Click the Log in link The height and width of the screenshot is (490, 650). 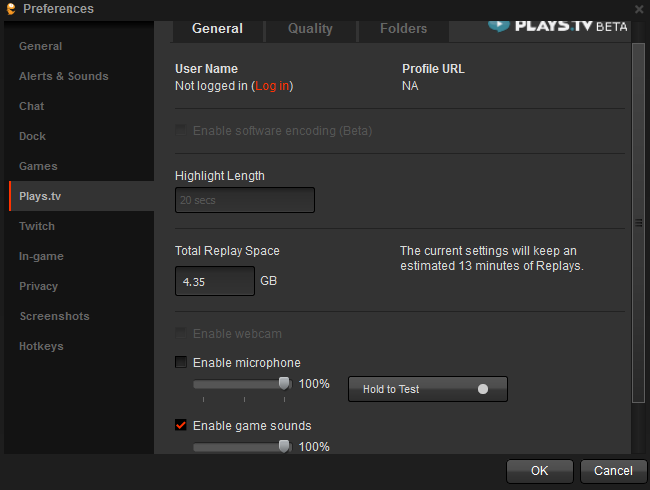[272, 86]
